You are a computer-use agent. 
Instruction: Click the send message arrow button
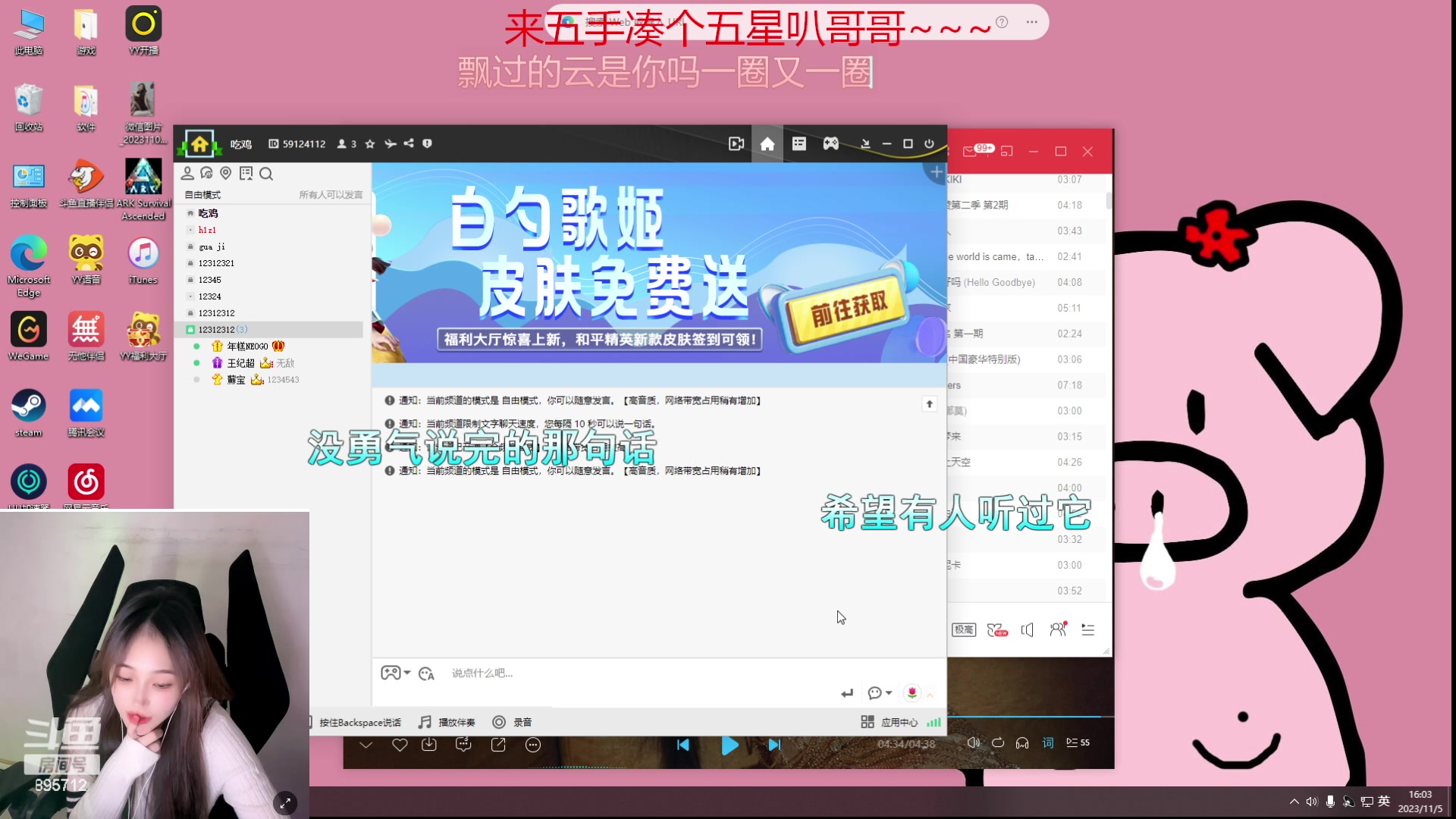847,693
